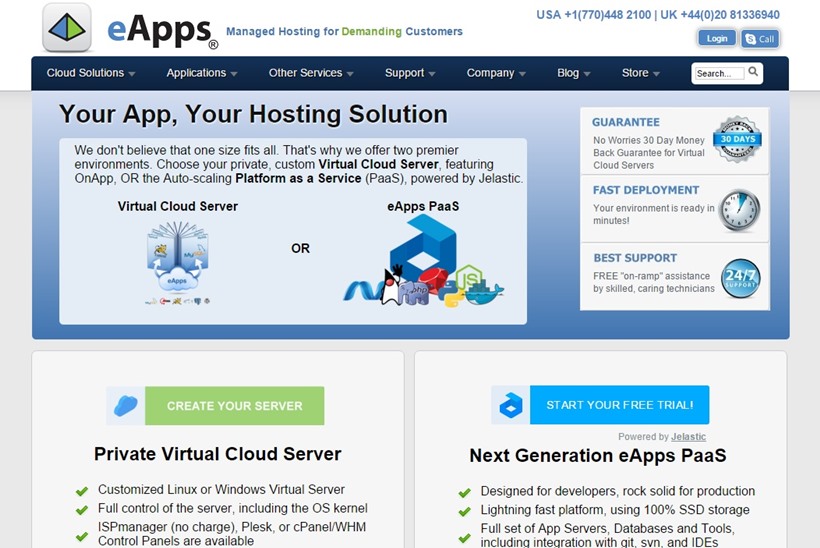Image resolution: width=820 pixels, height=548 pixels.
Task: Expand the Store dropdown arrow
Action: pyautogui.click(x=656, y=74)
